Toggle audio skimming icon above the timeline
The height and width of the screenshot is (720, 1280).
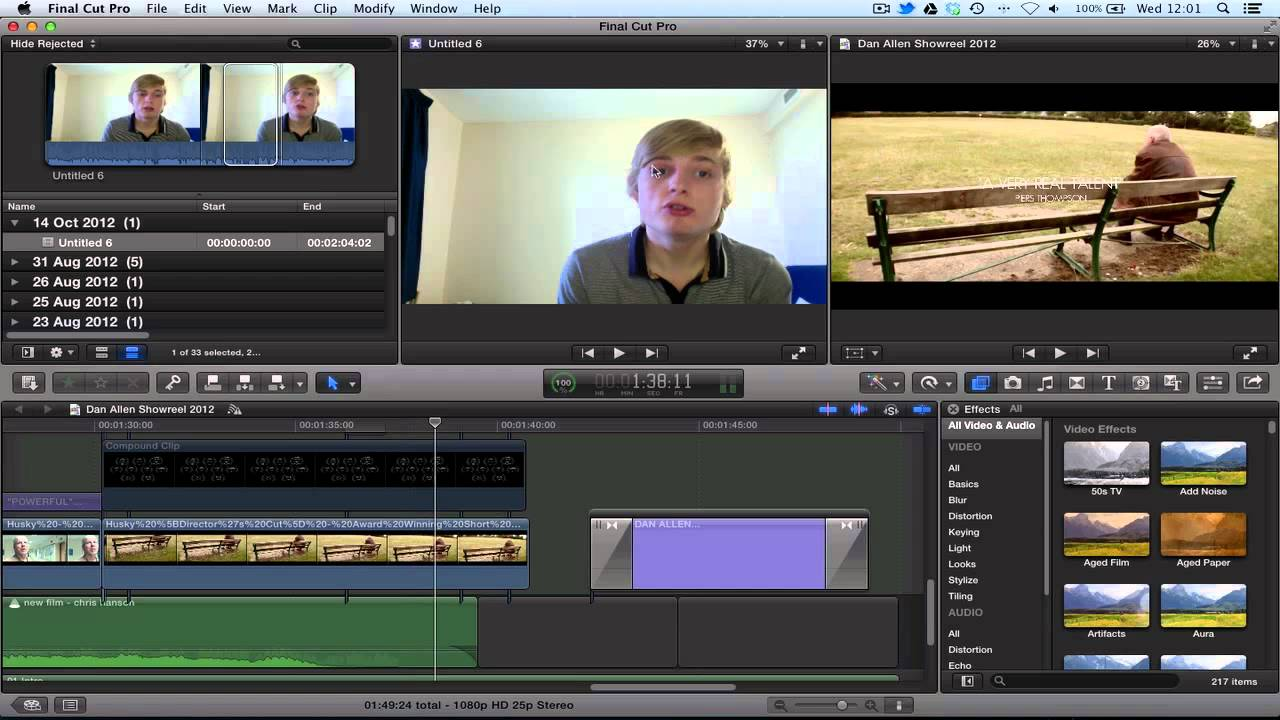[858, 410]
